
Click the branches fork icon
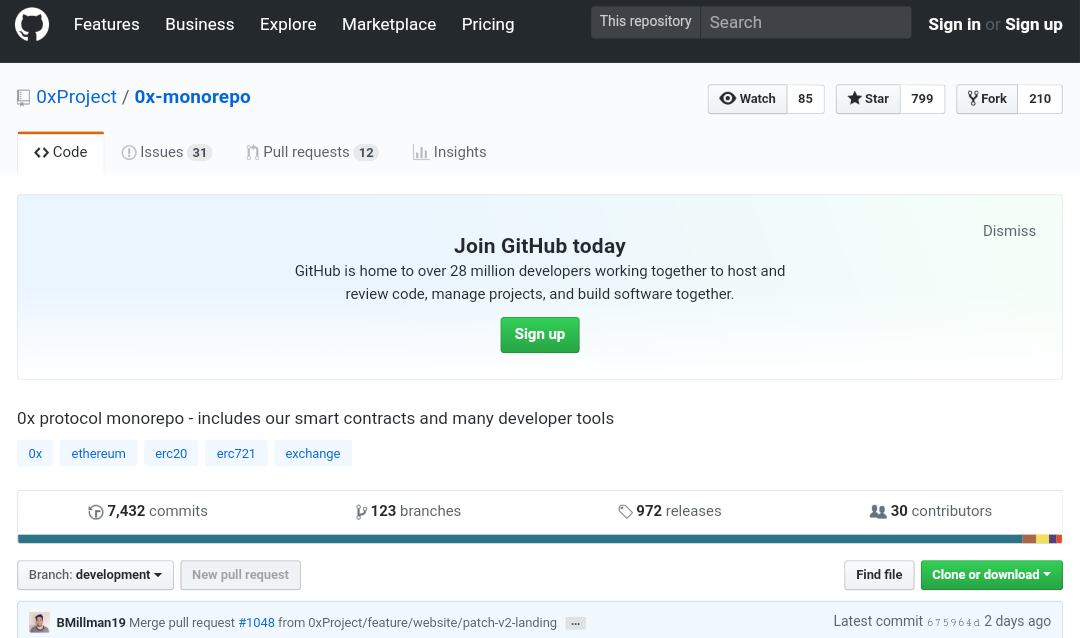coord(361,512)
